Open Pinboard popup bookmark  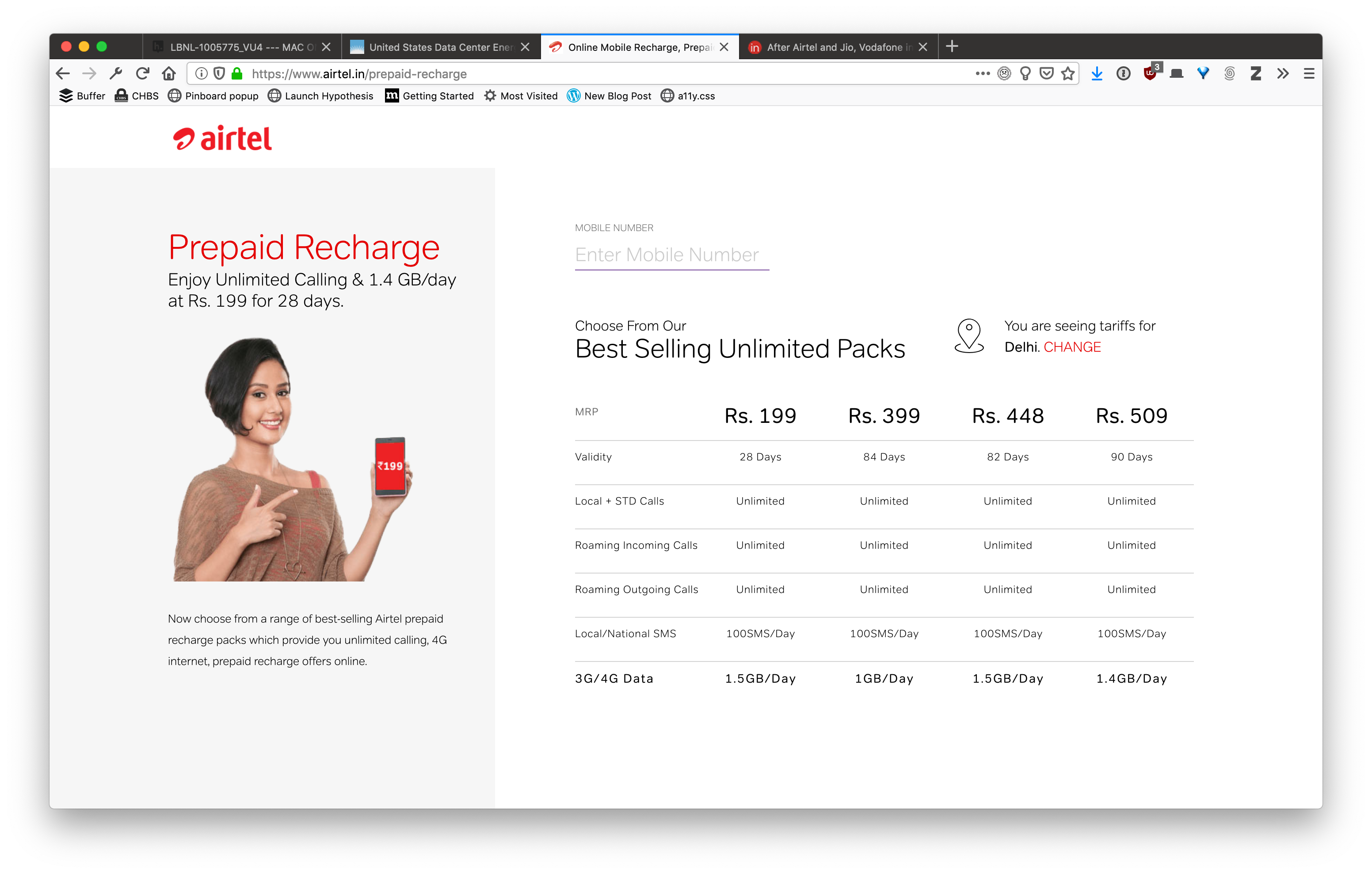click(x=213, y=96)
